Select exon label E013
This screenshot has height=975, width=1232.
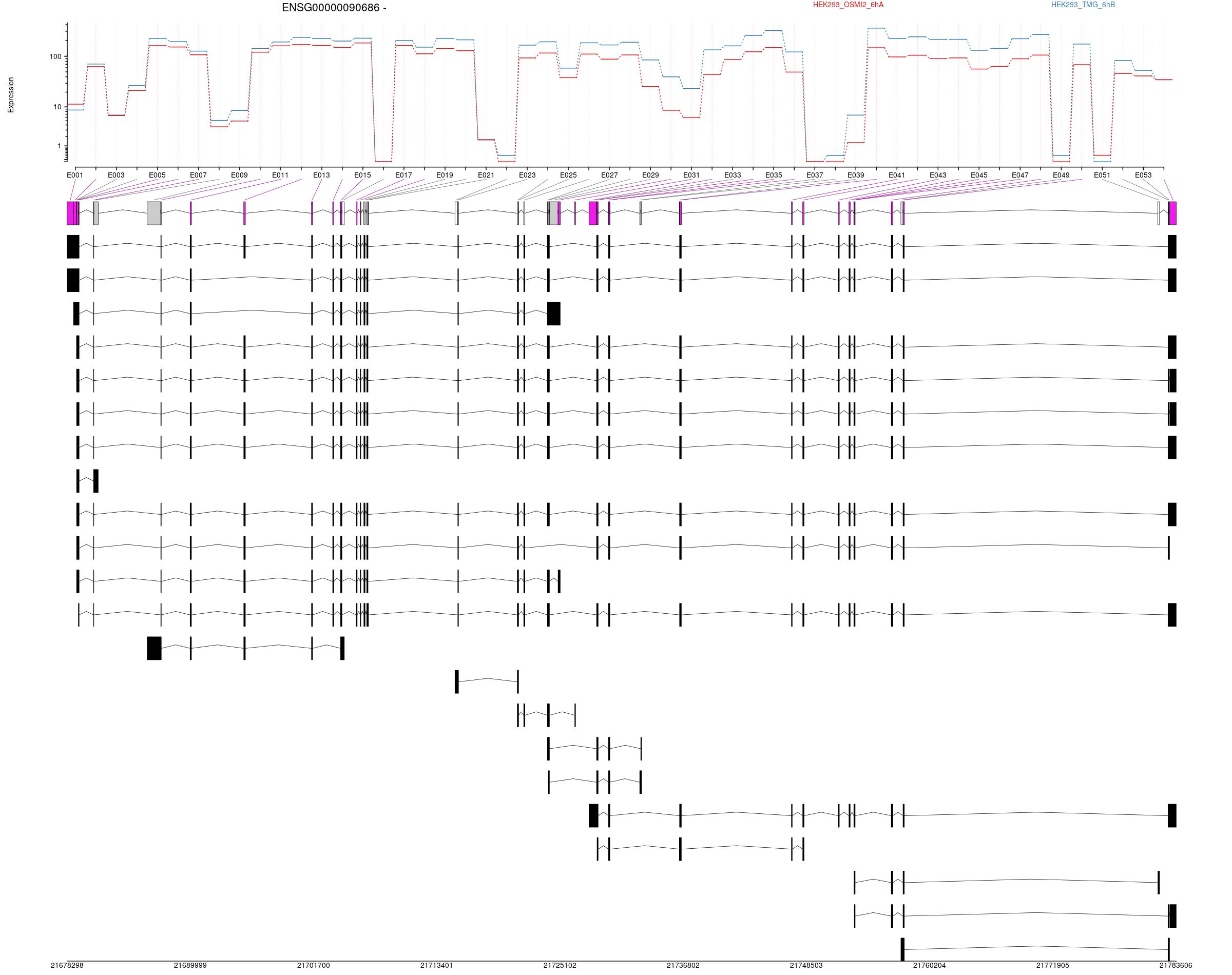[x=321, y=175]
